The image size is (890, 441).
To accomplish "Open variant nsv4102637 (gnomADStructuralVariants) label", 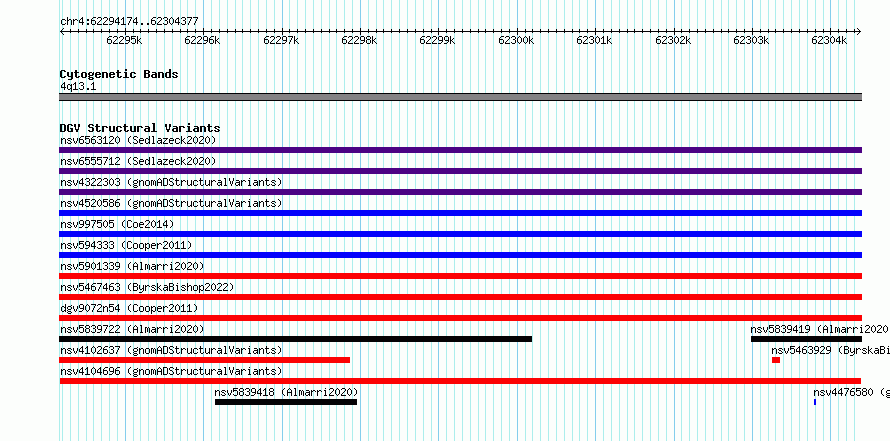I will (171, 350).
